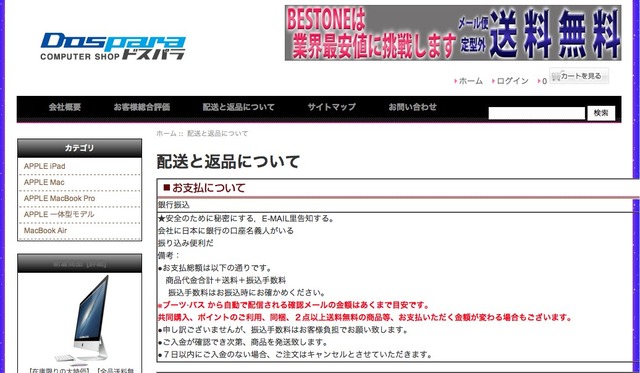Select 配送と返品について nav item
Image resolution: width=640 pixels, height=373 pixels.
(238, 107)
